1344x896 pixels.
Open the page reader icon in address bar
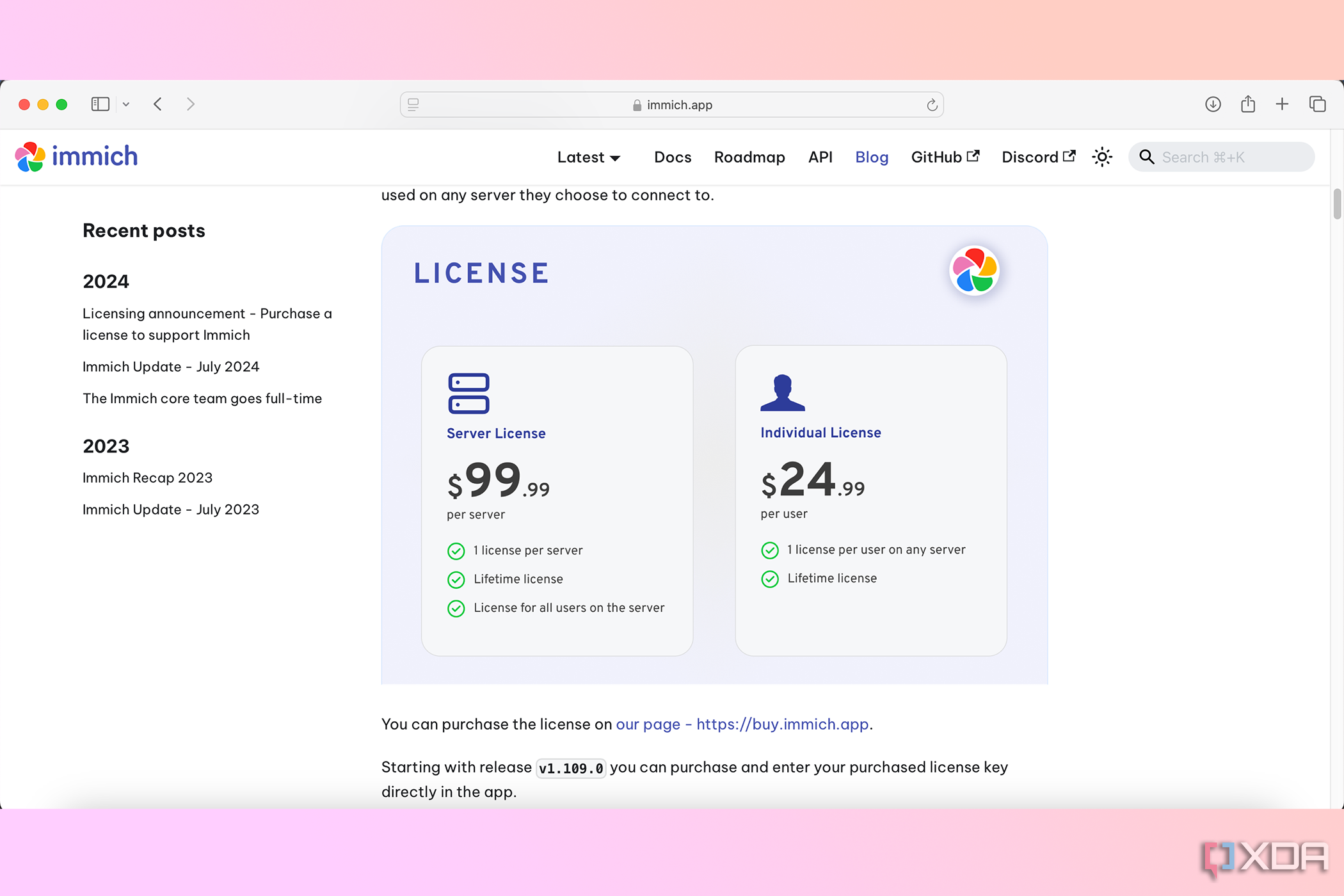[x=413, y=104]
